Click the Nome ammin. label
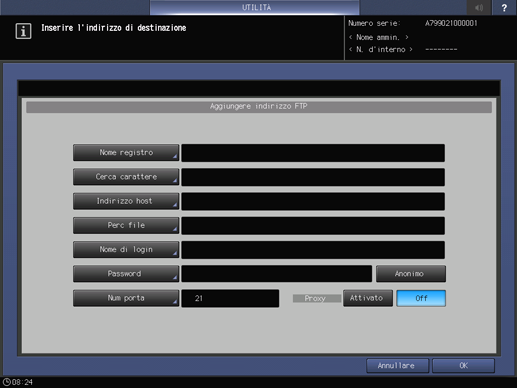This screenshot has width=517, height=388. [378, 37]
